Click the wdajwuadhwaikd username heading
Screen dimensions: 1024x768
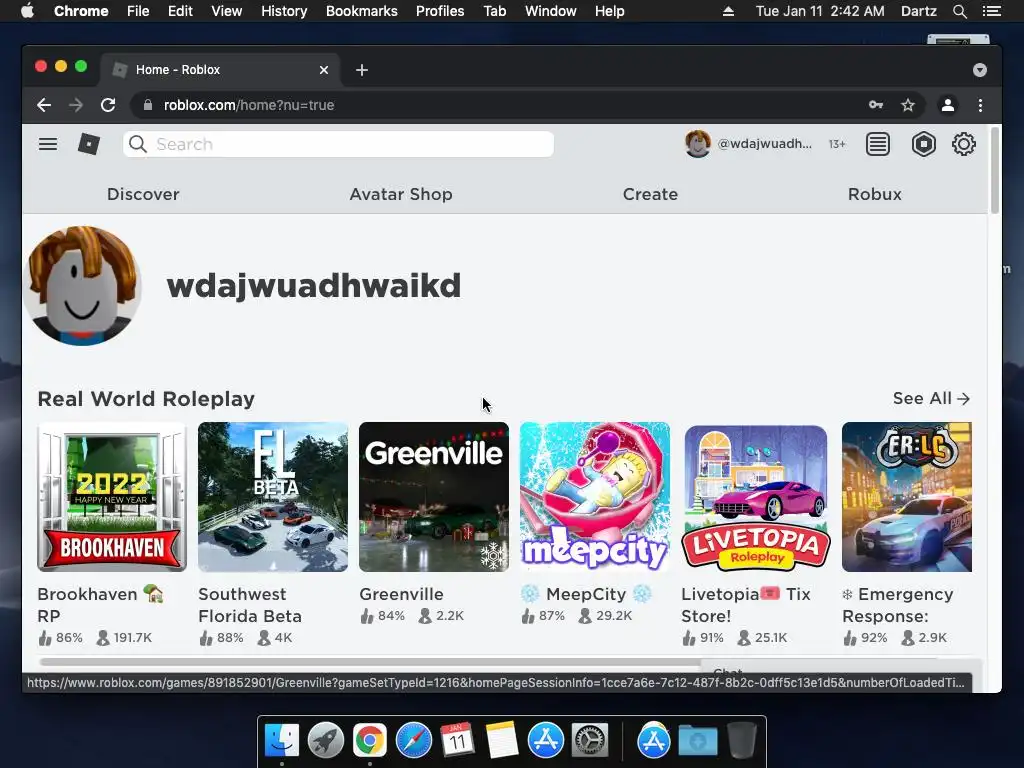[313, 286]
